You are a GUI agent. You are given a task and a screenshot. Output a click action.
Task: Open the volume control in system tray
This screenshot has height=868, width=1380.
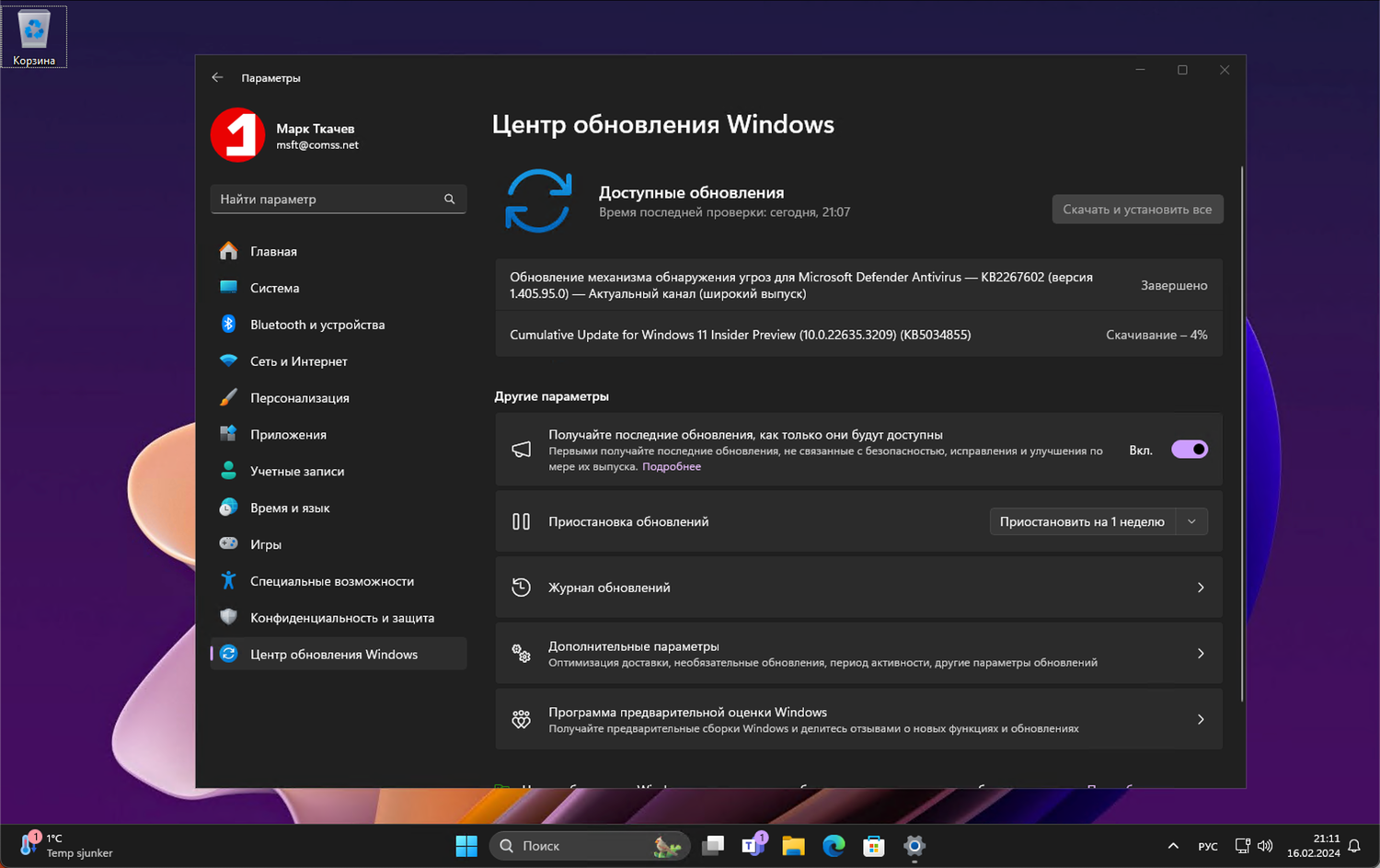(x=1265, y=846)
